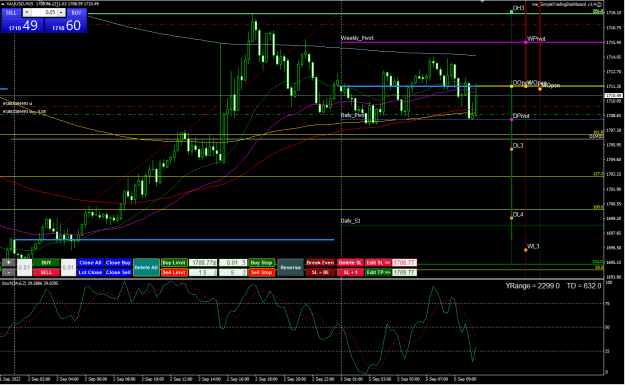The height and width of the screenshot is (385, 625).
Task: Click the current price tag on the right axis
Action: click(614, 96)
